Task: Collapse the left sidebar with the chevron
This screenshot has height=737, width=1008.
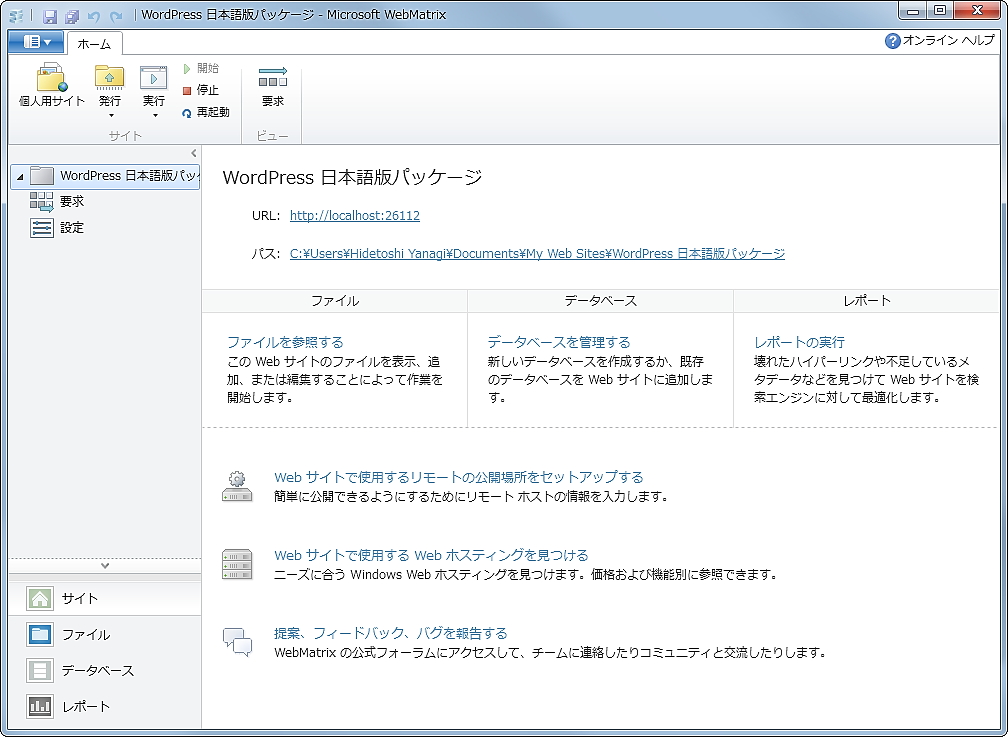Action: pos(194,152)
